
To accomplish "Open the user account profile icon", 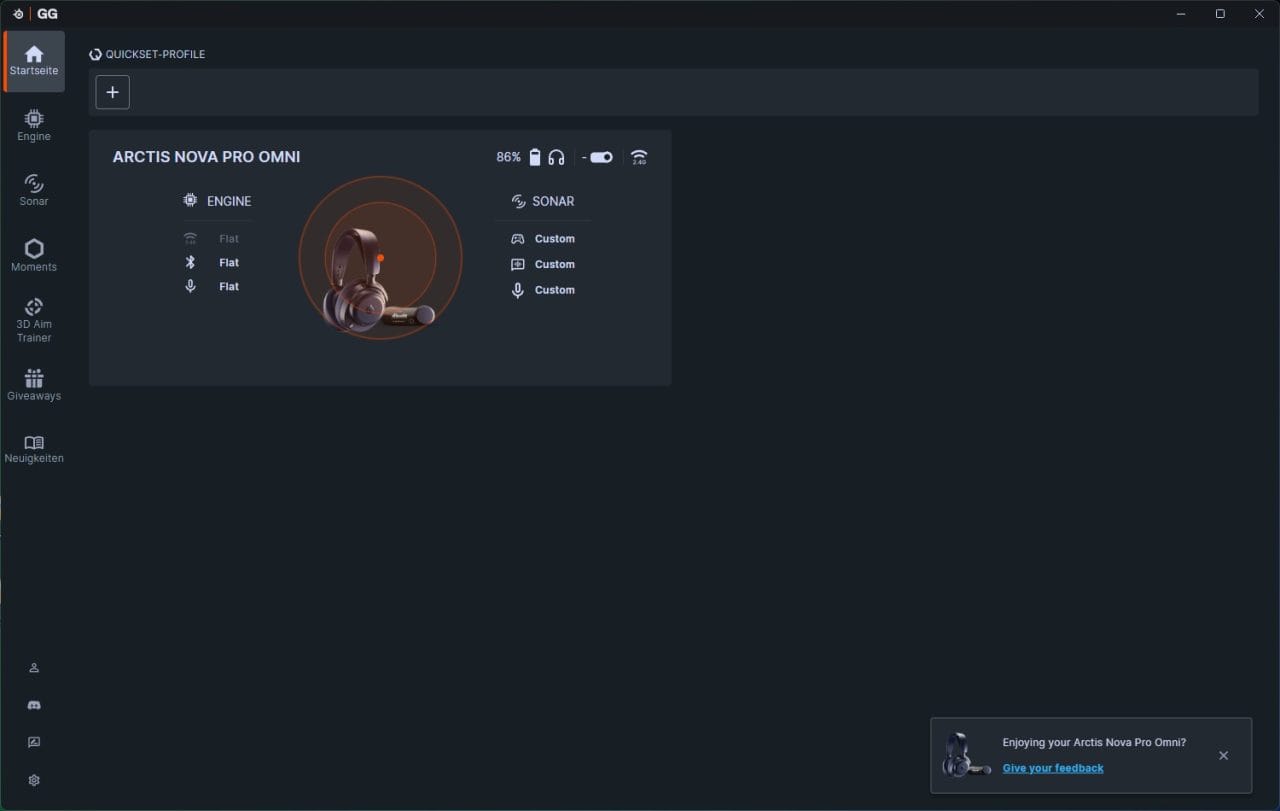I will (34, 668).
